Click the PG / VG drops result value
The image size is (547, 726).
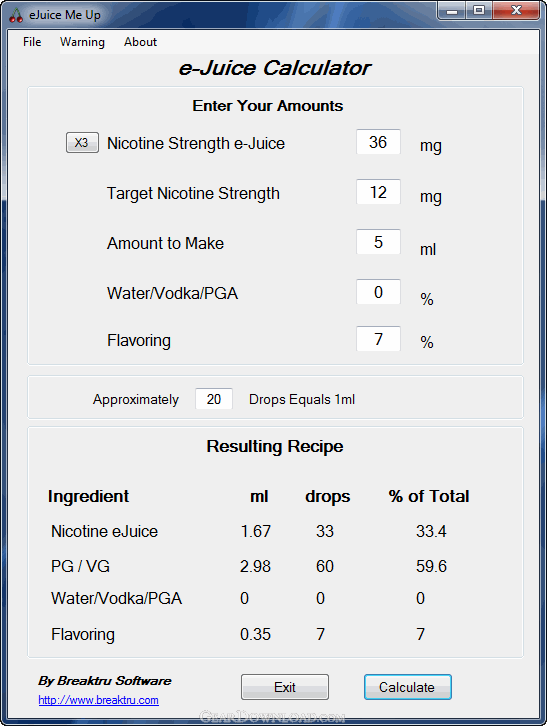tap(325, 566)
